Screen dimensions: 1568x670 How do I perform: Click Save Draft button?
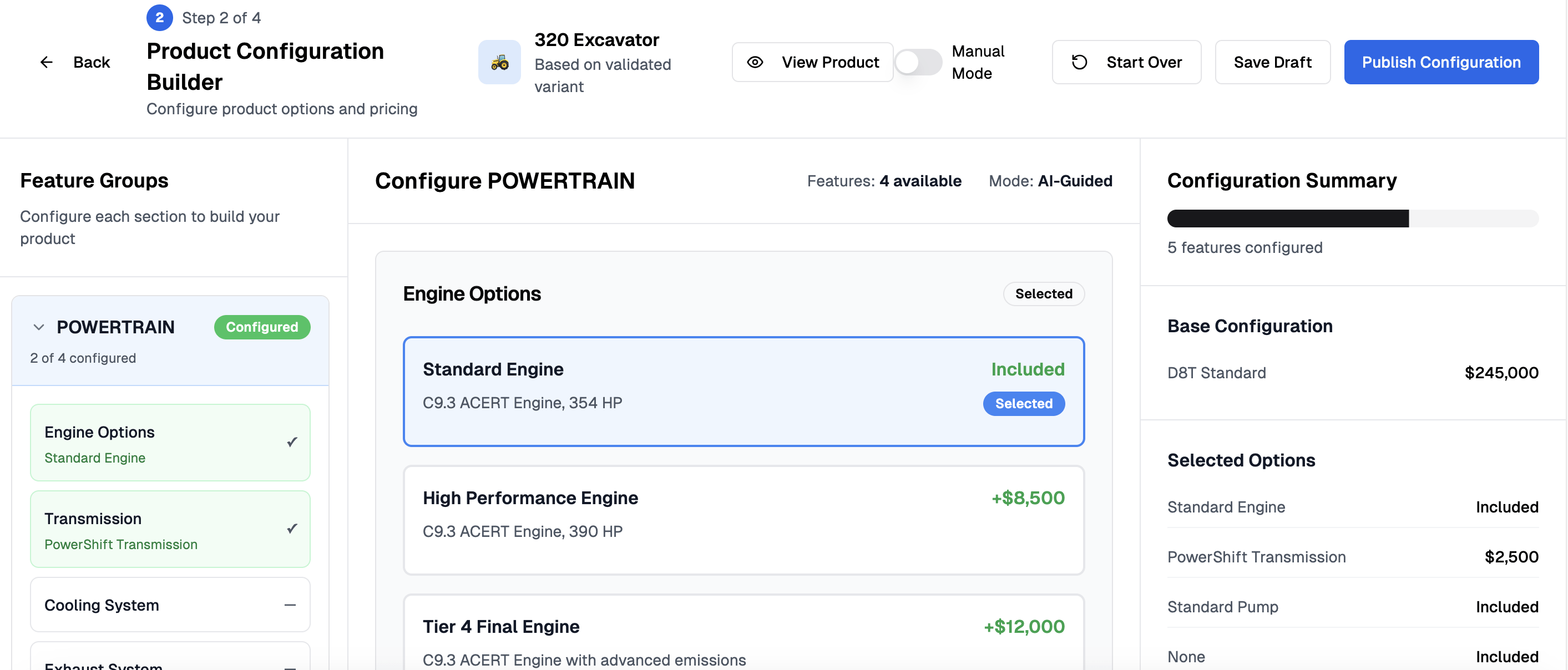(1272, 62)
